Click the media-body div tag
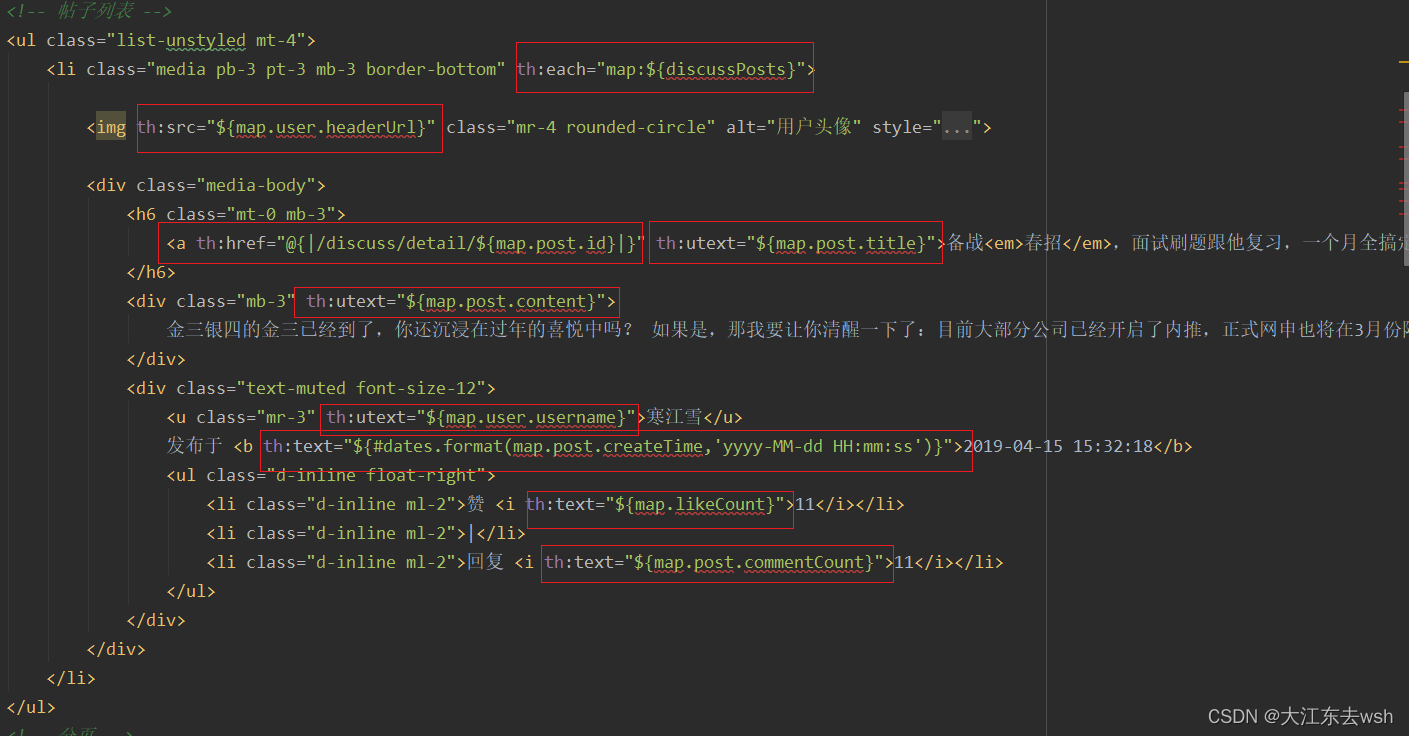Image resolution: width=1409 pixels, height=736 pixels. 206,186
